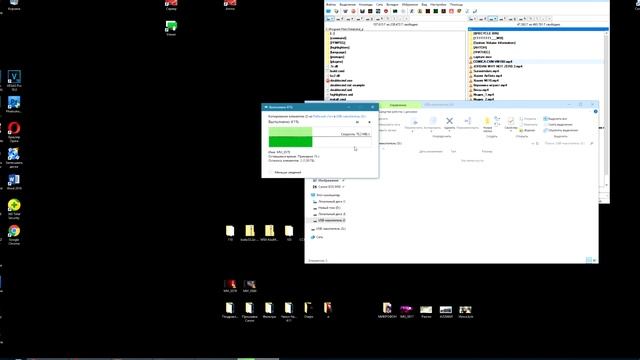This screenshot has height=360, width=640.
Task: Open Explorer help question-mark icon
Action: (596, 111)
